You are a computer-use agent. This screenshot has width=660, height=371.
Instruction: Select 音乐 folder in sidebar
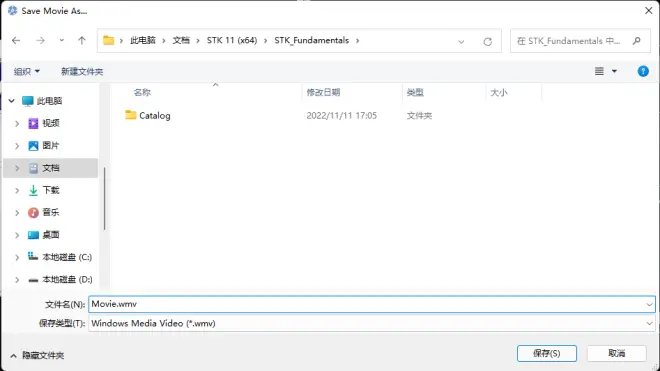tap(44, 213)
